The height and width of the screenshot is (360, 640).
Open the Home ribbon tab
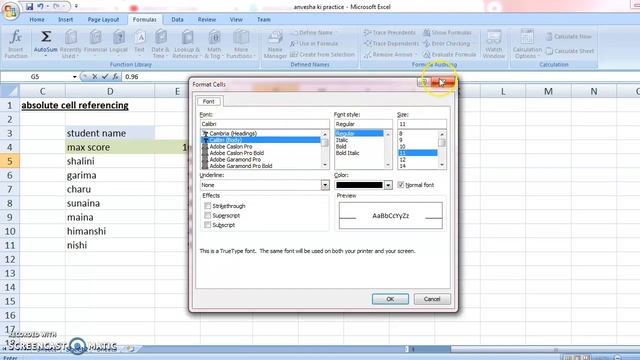pyautogui.click(x=37, y=19)
